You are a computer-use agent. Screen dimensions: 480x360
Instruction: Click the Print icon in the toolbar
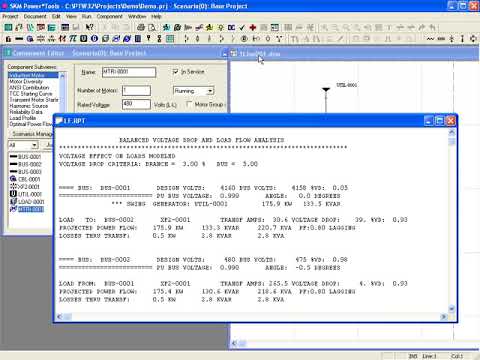(x=141, y=27)
